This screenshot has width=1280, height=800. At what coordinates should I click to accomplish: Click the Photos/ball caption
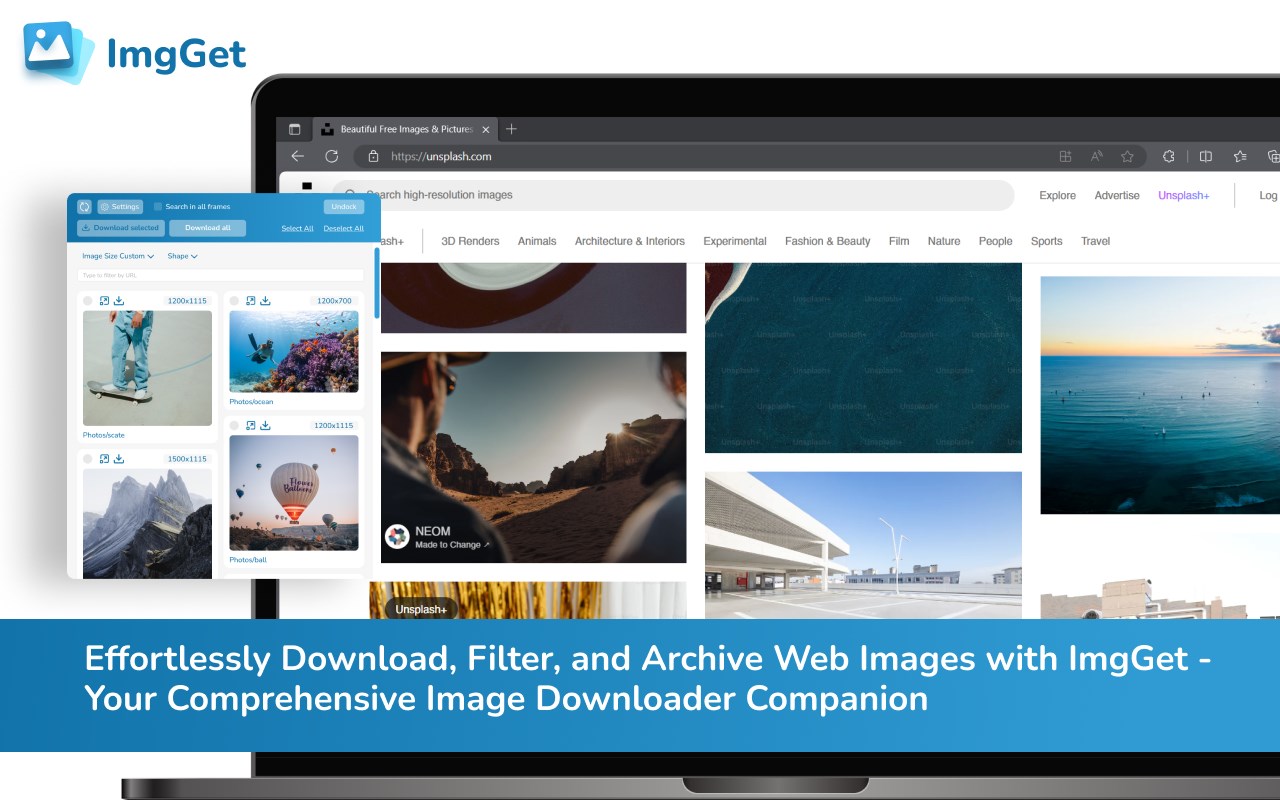tap(248, 560)
